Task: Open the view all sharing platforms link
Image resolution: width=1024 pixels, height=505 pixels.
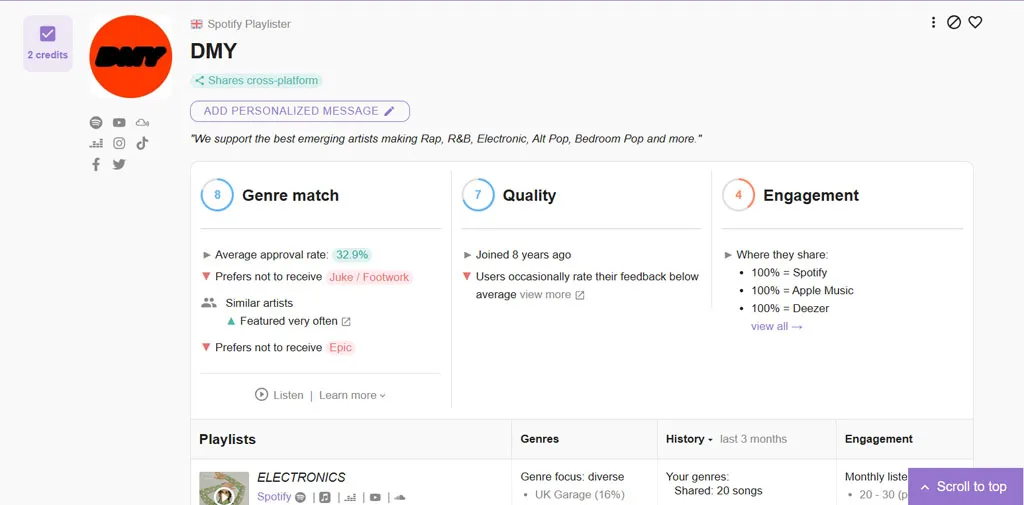Action: coord(776,326)
